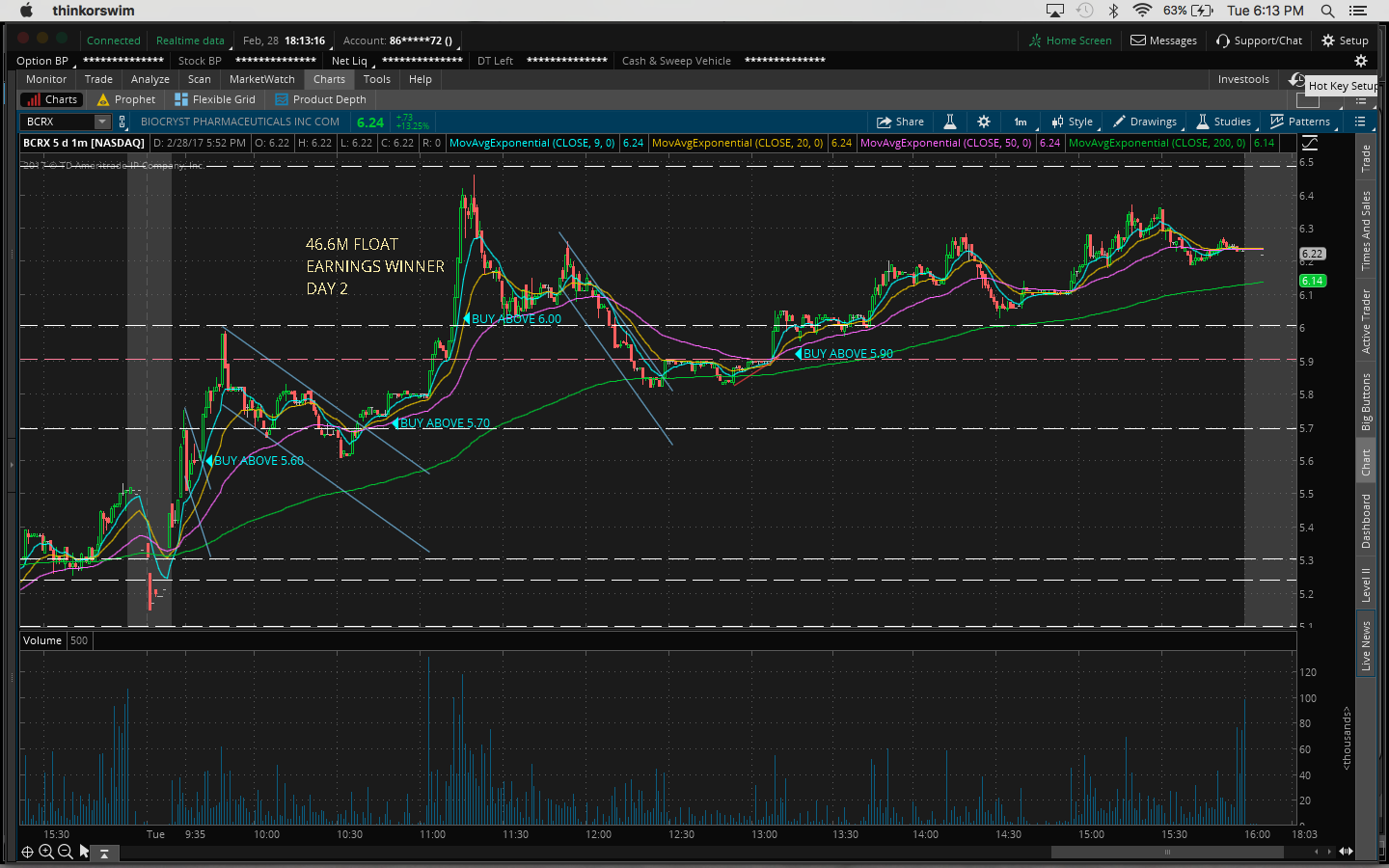The height and width of the screenshot is (868, 1389).
Task: Open the Studies dropdown menu
Action: point(1223,122)
